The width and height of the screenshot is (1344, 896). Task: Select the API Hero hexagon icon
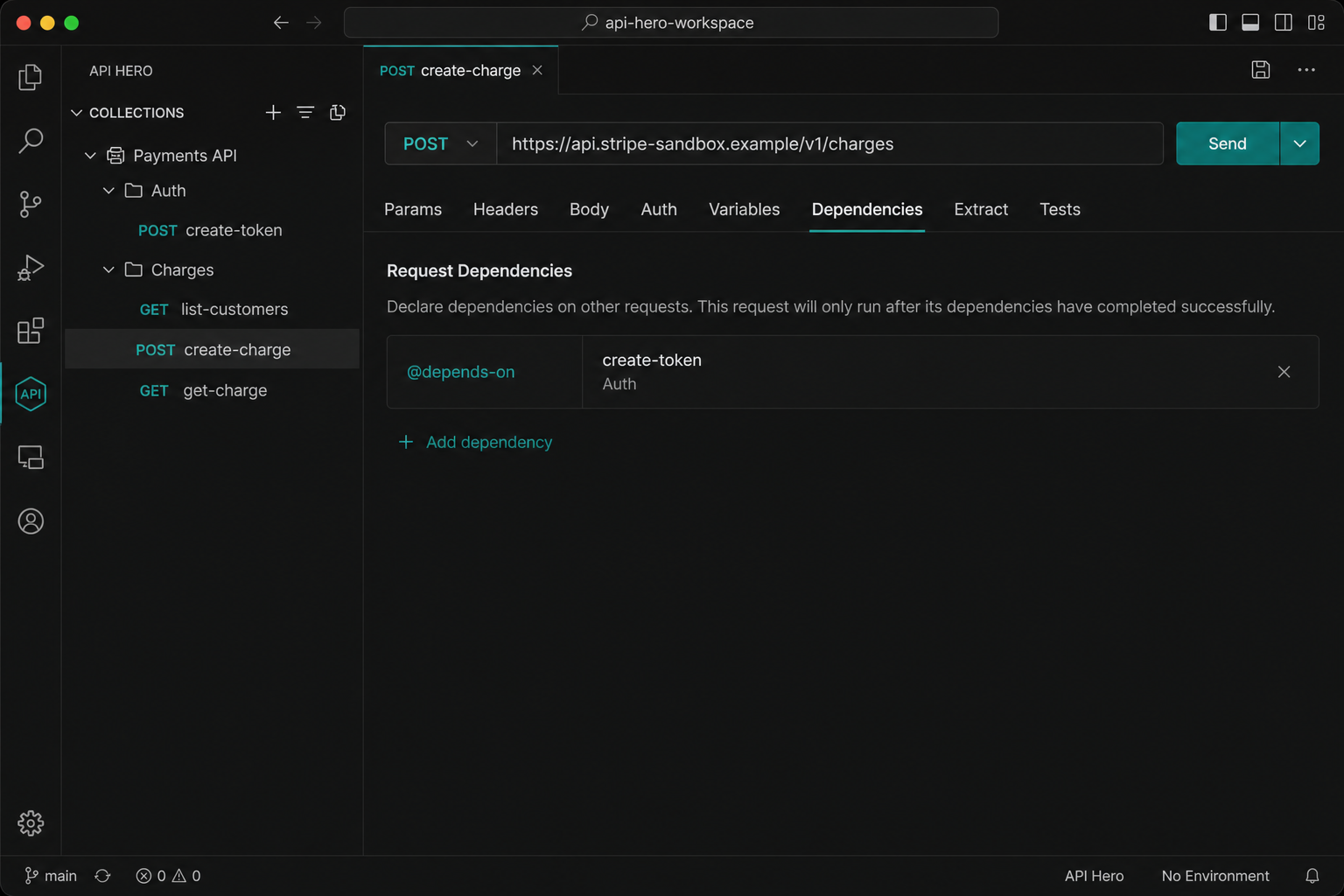(31, 394)
